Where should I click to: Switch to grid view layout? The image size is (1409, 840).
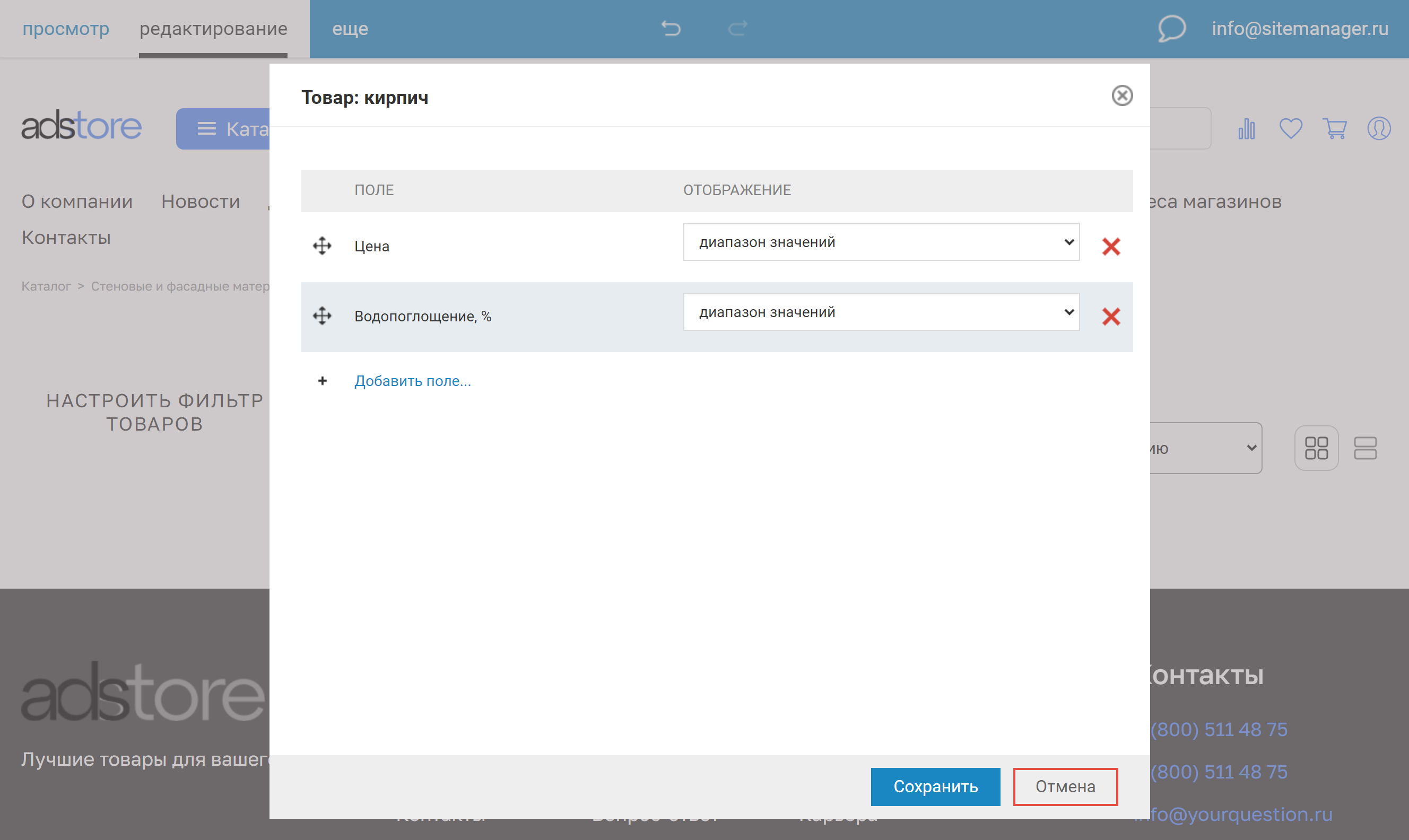(1316, 448)
